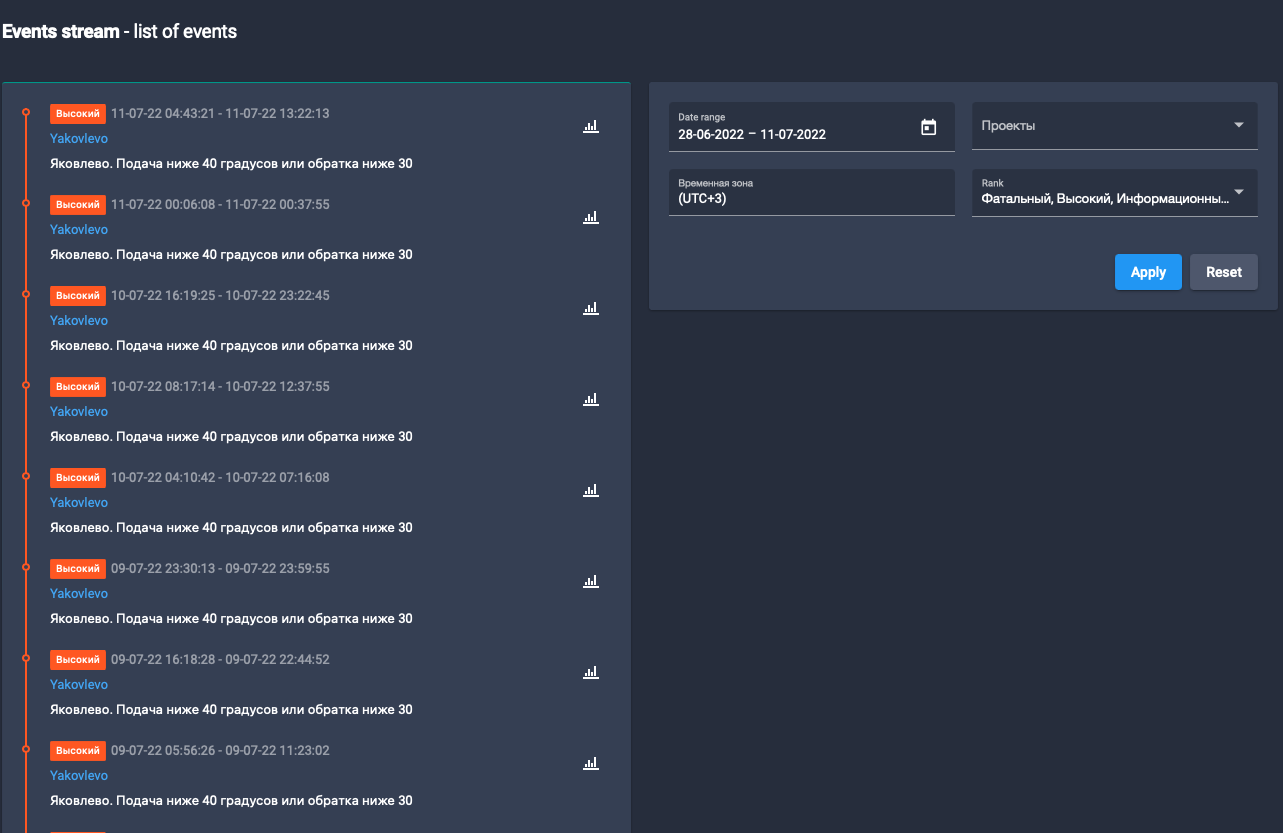Open chart for event 09-07-22 05:56:26
The height and width of the screenshot is (833, 1283).
click(590, 763)
